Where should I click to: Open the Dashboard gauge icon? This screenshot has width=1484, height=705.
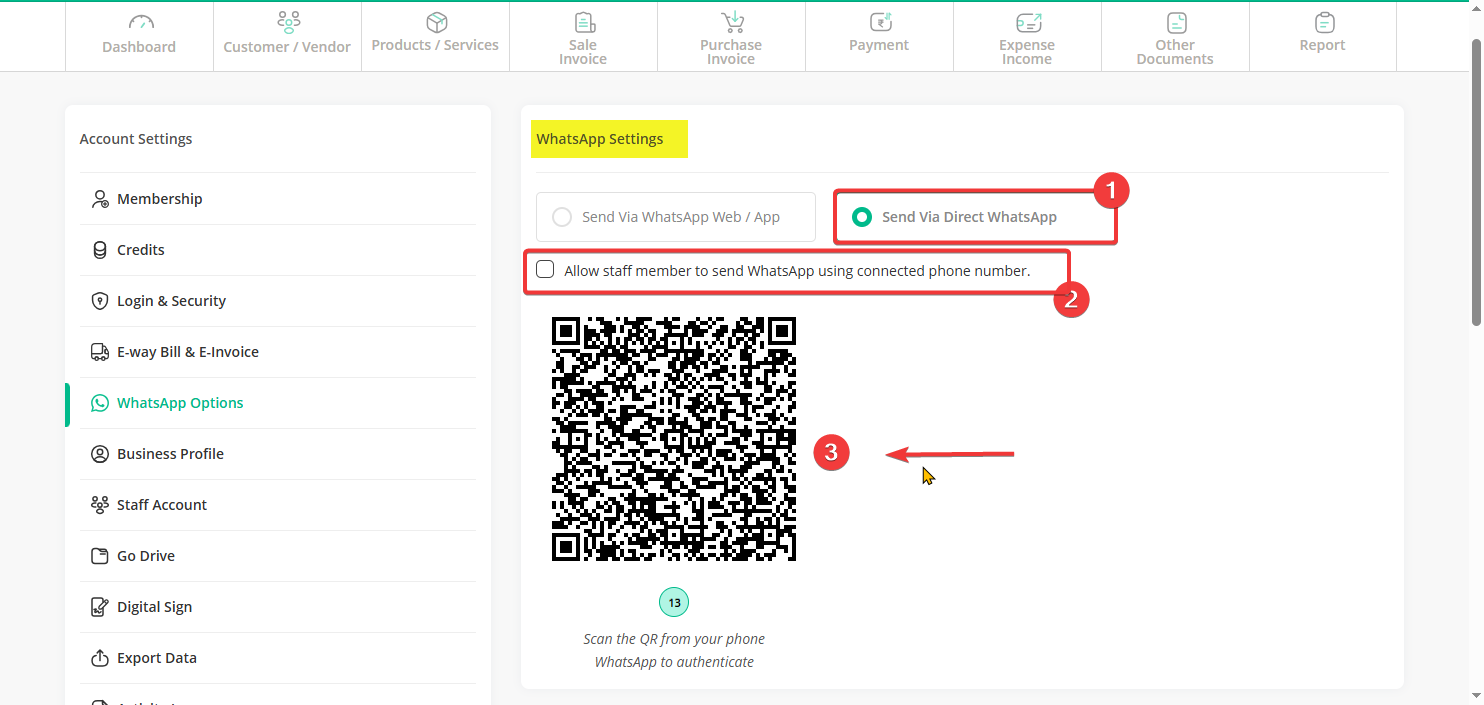pyautogui.click(x=139, y=22)
